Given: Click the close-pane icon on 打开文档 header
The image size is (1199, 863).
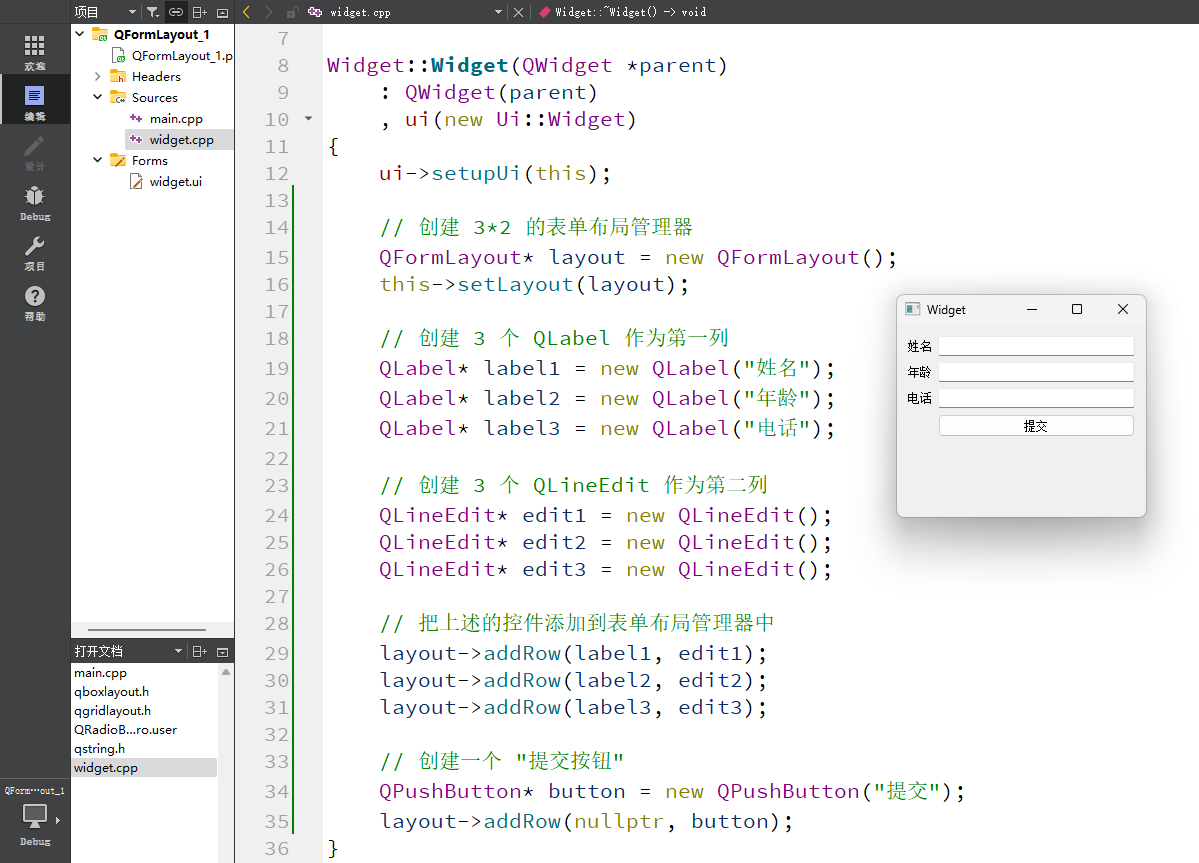Looking at the screenshot, I should [222, 650].
